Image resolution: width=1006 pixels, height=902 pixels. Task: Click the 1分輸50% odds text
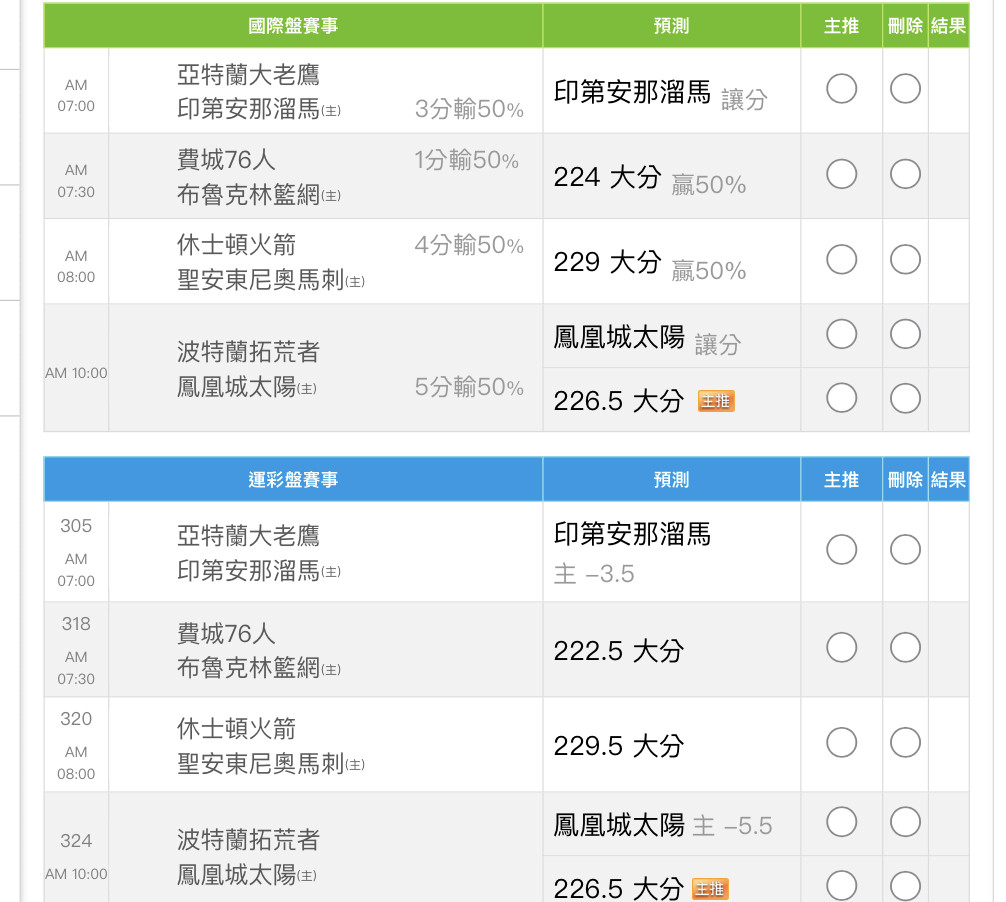tap(466, 160)
